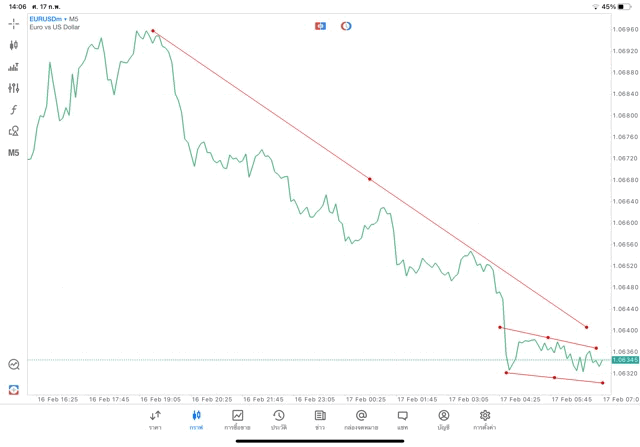The image size is (640, 447).
Task: Click the EURUSDm symbol title
Action: tap(47, 18)
